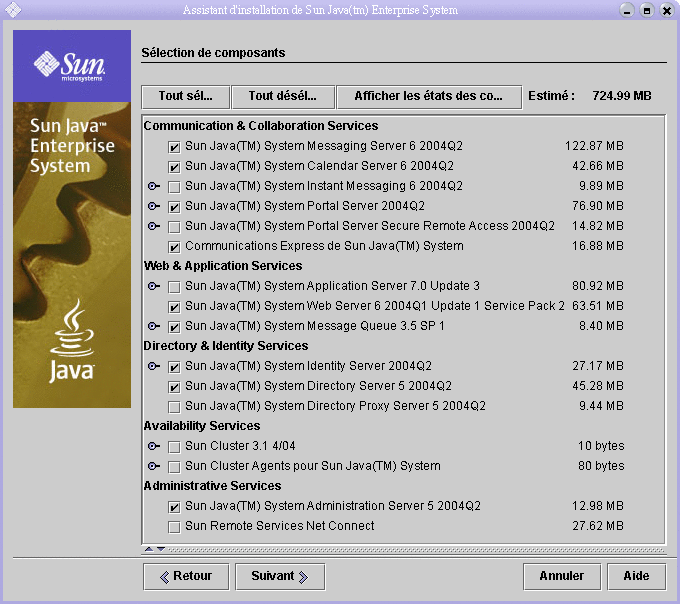The width and height of the screenshot is (680, 604).
Task: Check Directory Proxy Server 5 2004Q2 checkbox
Action: pyautogui.click(x=174, y=407)
